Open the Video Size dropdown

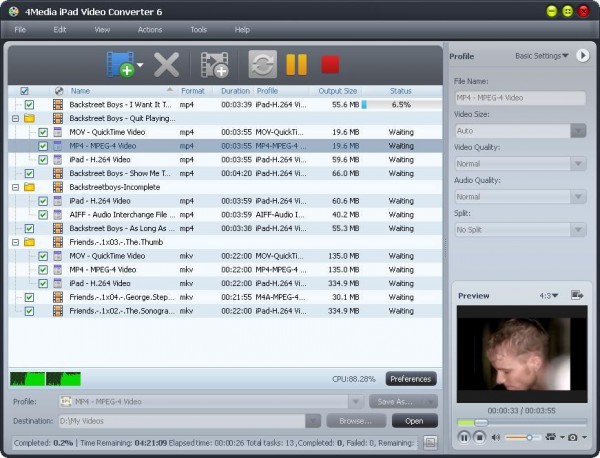pos(577,131)
